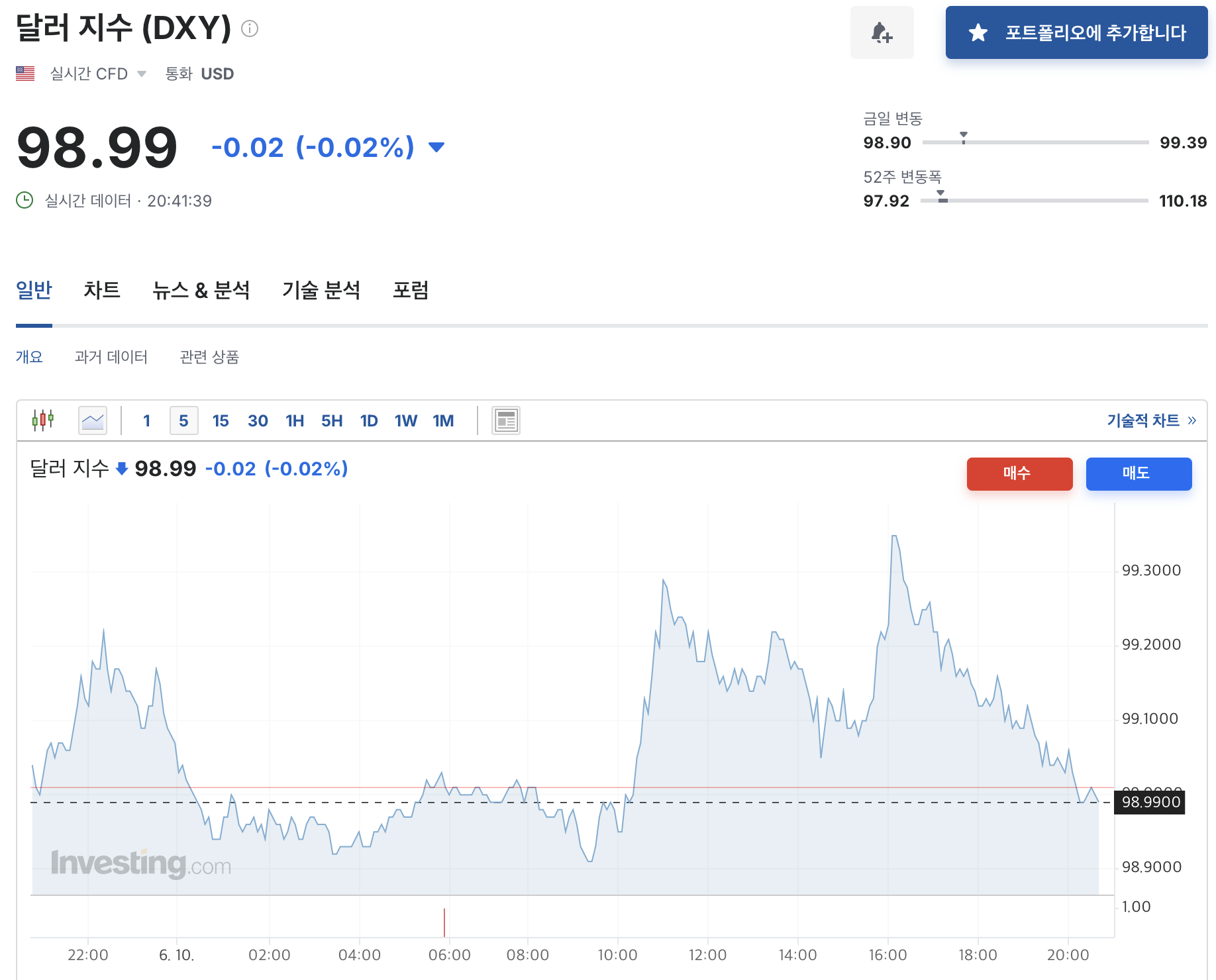
Task: Open the 과거 데이터 sub-tab
Action: [111, 357]
